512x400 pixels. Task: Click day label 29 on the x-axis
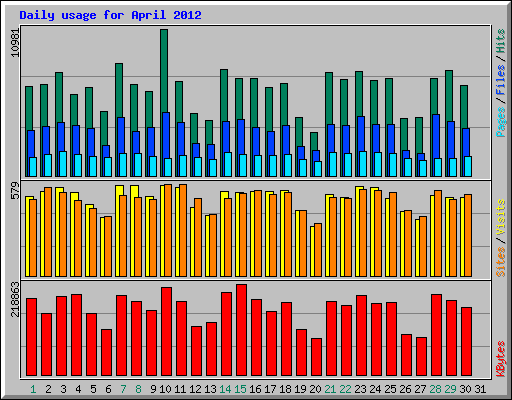point(450,389)
